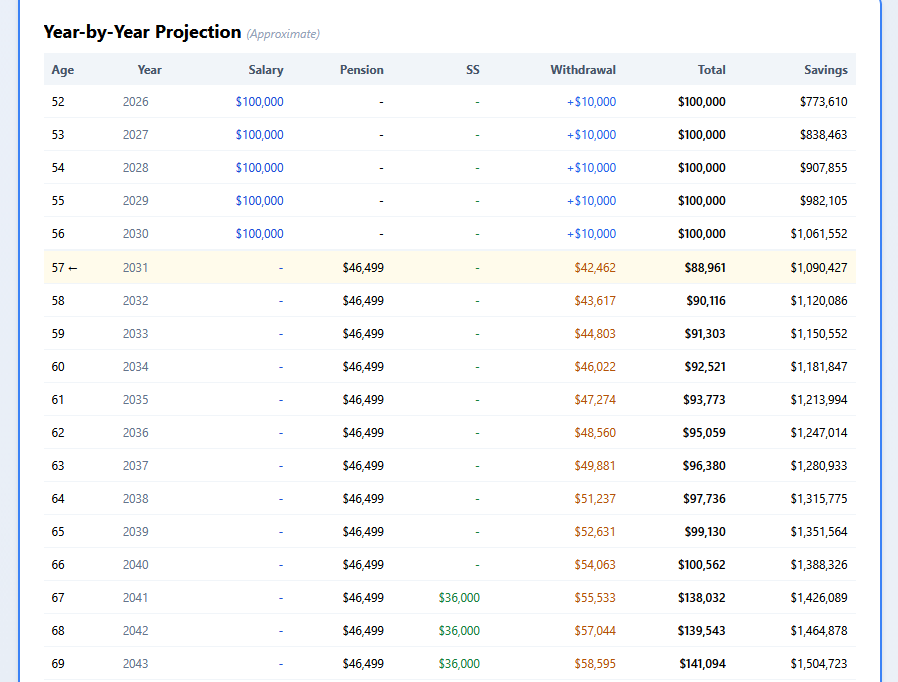Select the $1,504,723 savings value
The width and height of the screenshot is (898, 682).
[820, 663]
